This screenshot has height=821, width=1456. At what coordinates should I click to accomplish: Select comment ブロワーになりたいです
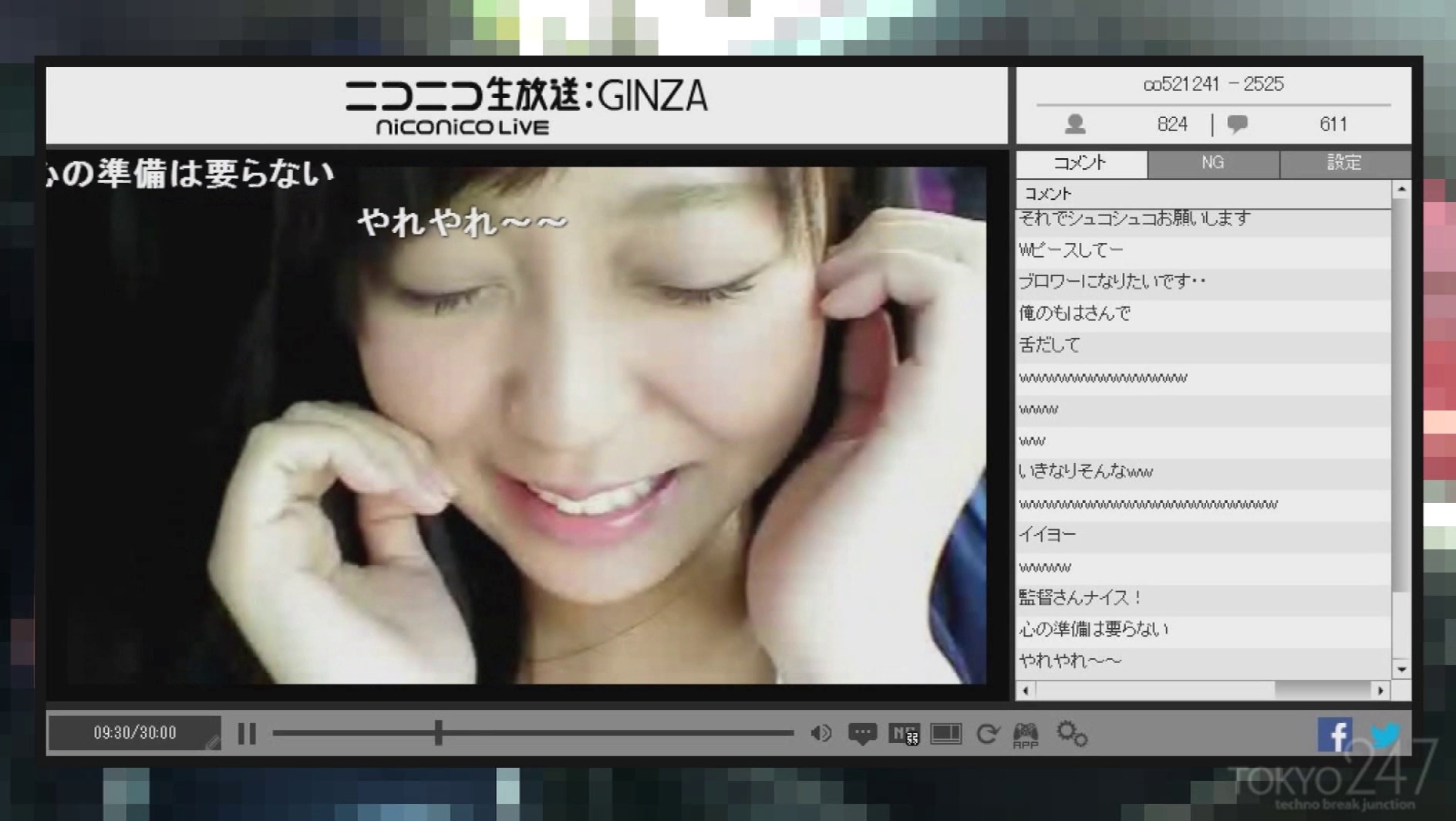pyautogui.click(x=1204, y=282)
